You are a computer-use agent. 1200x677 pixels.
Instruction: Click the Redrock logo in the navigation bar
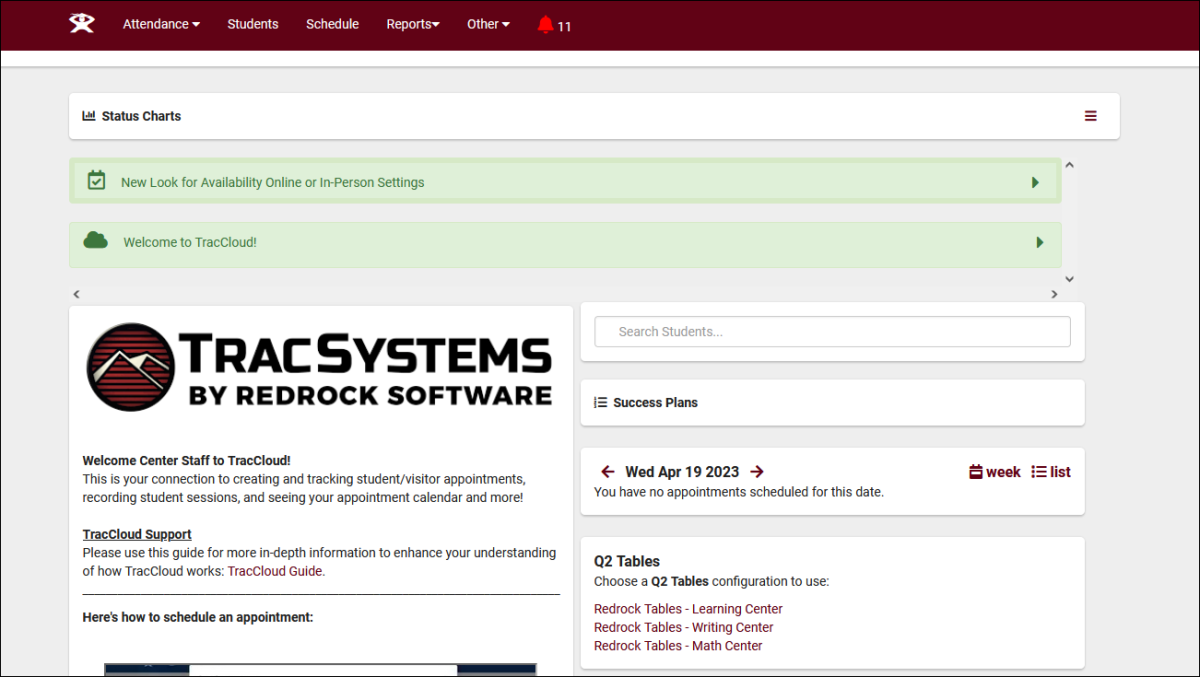coord(81,24)
